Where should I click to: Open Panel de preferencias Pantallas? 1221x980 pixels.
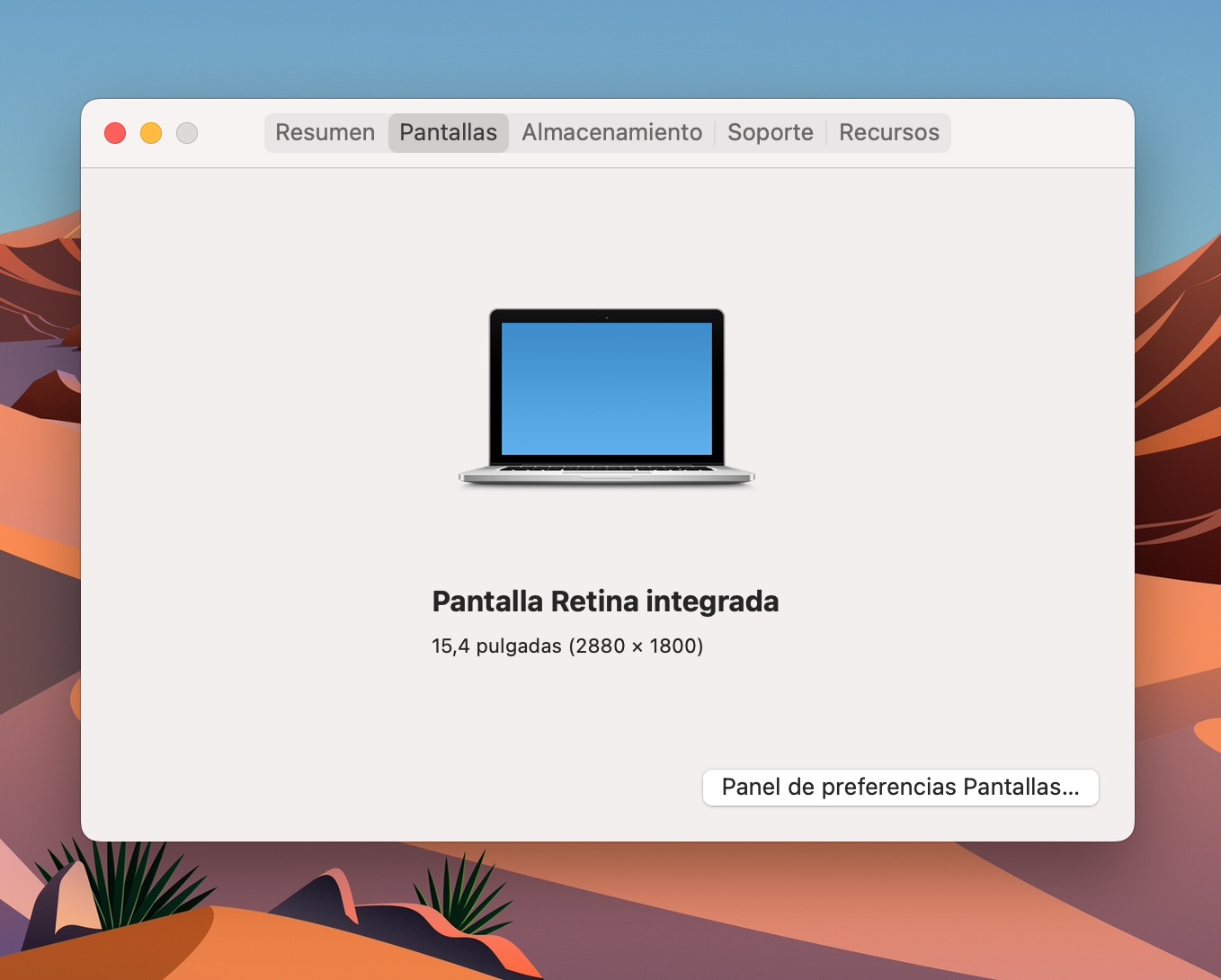coord(900,788)
